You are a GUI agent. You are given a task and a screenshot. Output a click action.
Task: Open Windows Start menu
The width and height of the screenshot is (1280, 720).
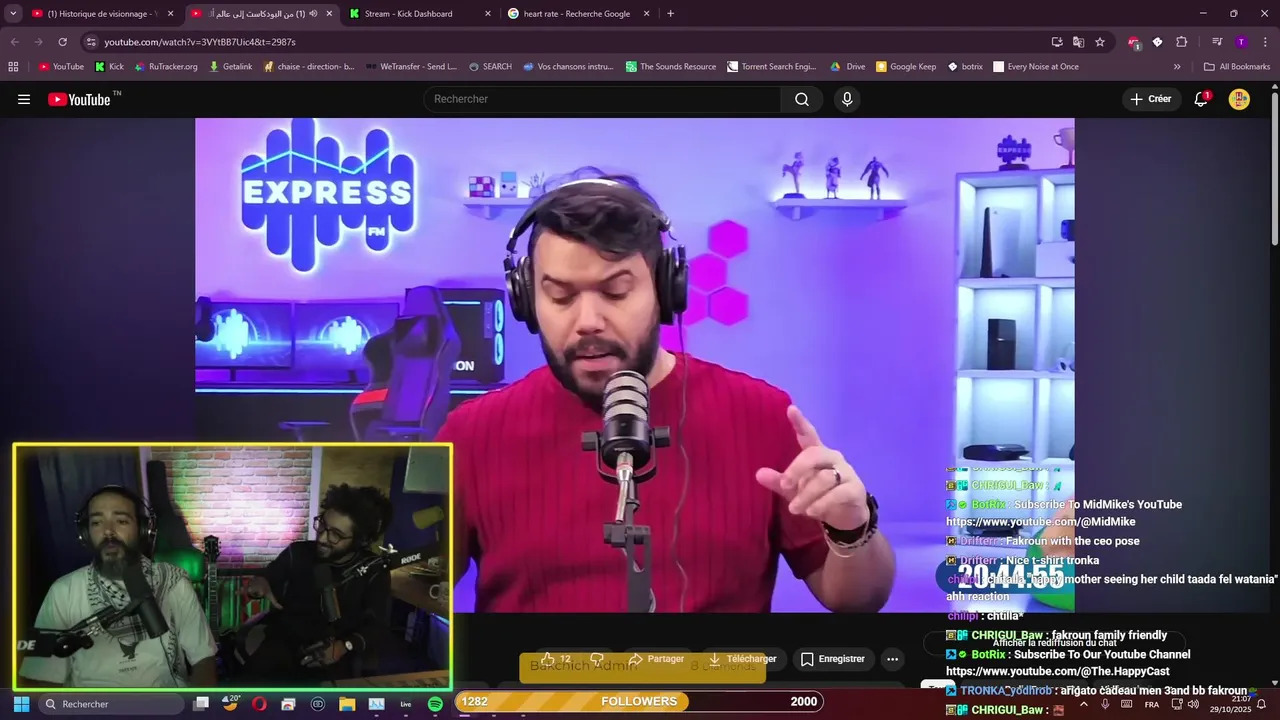pos(21,704)
